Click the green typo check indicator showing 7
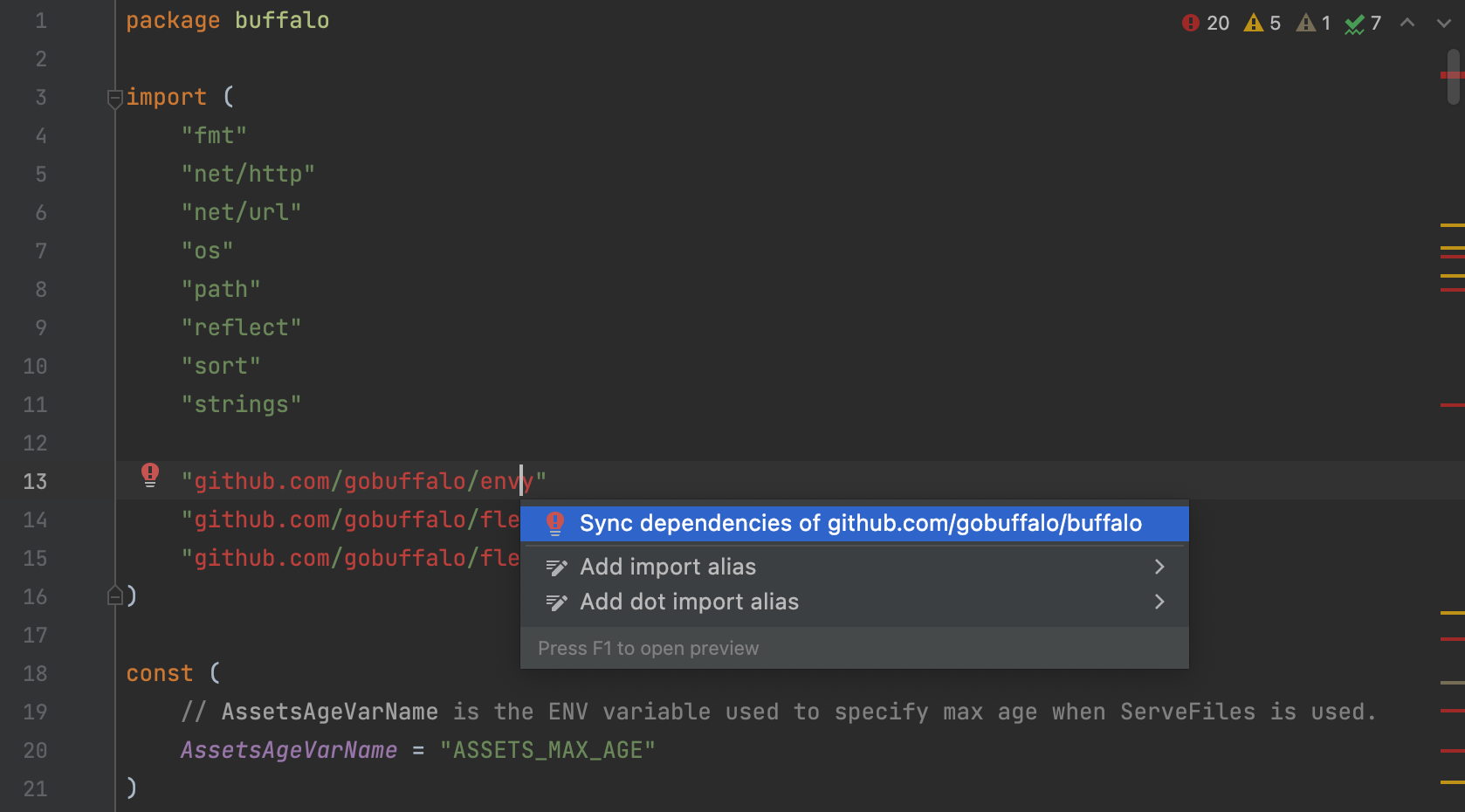This screenshot has width=1465, height=812. (x=1363, y=24)
